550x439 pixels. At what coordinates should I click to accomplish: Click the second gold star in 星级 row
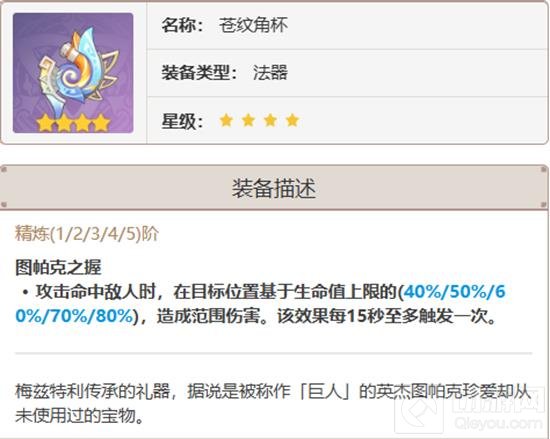pyautogui.click(x=248, y=120)
